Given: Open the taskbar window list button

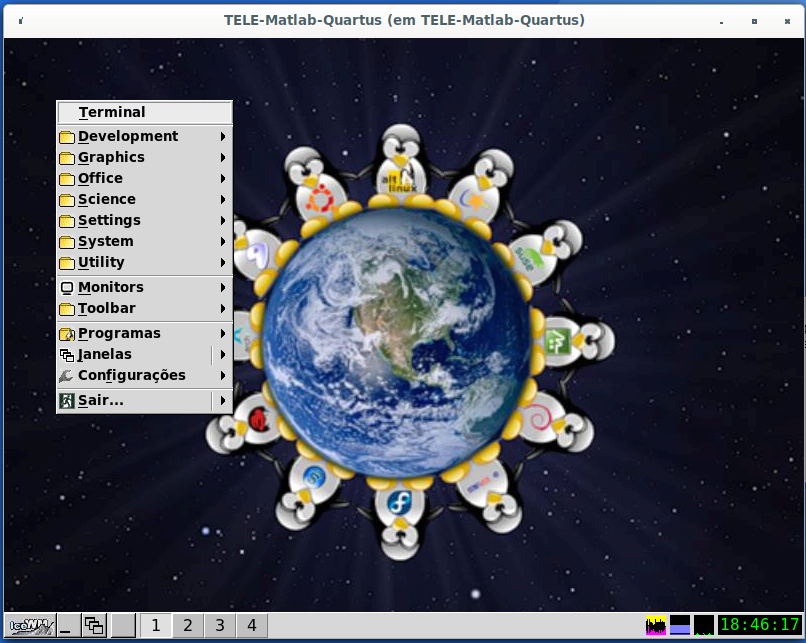Looking at the screenshot, I should coord(95,626).
